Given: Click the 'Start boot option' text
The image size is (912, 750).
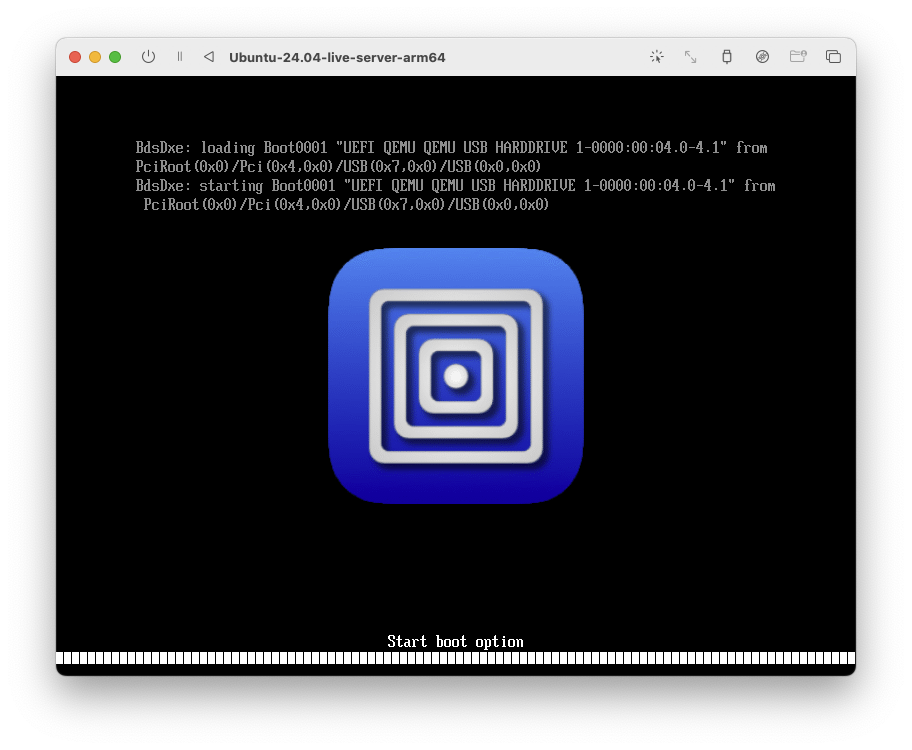Looking at the screenshot, I should pos(455,642).
